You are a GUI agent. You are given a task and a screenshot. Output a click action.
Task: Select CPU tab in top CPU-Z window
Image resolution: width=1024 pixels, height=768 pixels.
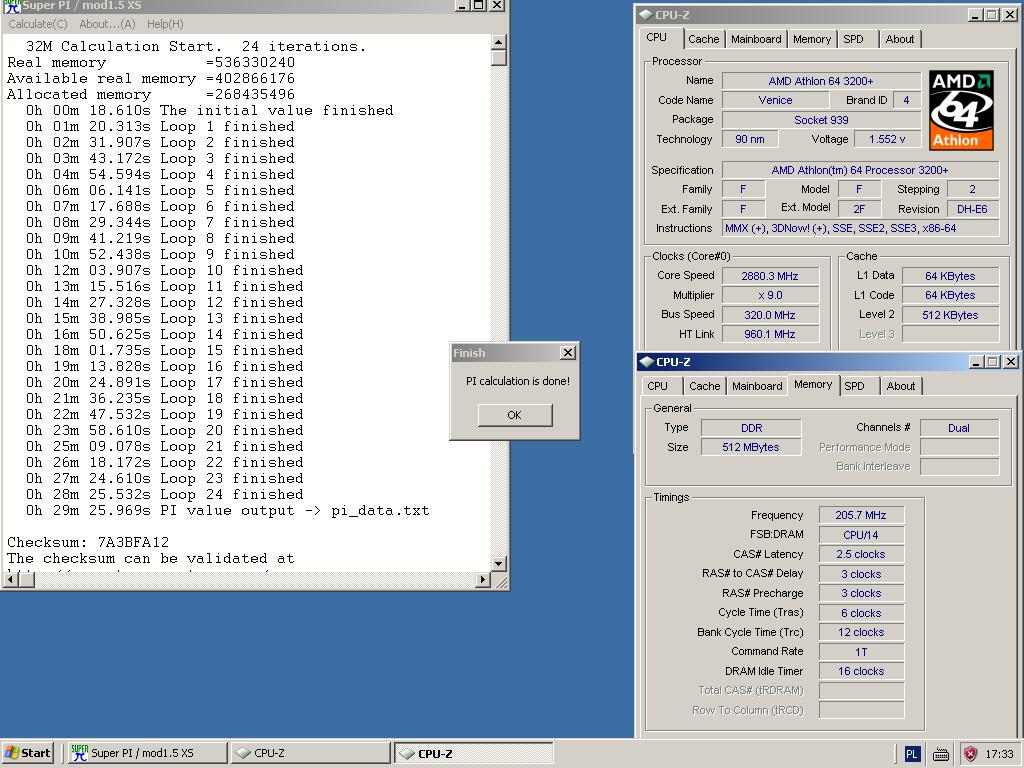tap(656, 37)
